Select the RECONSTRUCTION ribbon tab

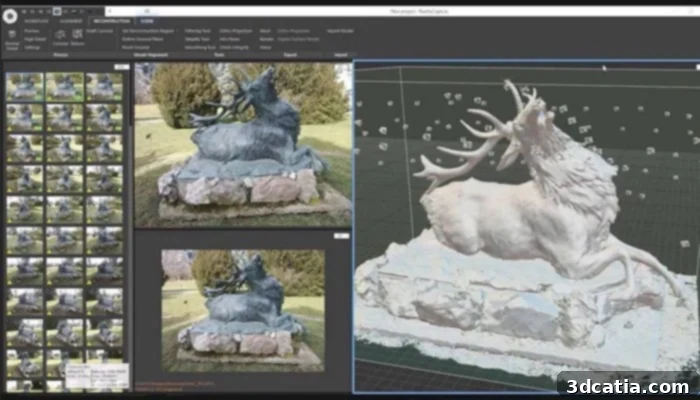(112, 21)
